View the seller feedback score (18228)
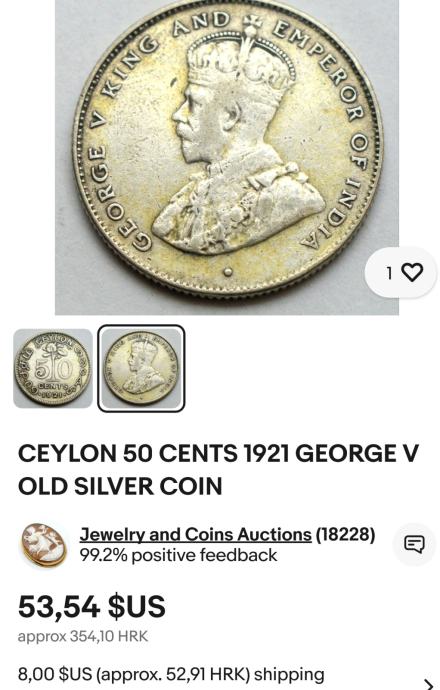Screen dimensions: 440x690 tap(345, 534)
